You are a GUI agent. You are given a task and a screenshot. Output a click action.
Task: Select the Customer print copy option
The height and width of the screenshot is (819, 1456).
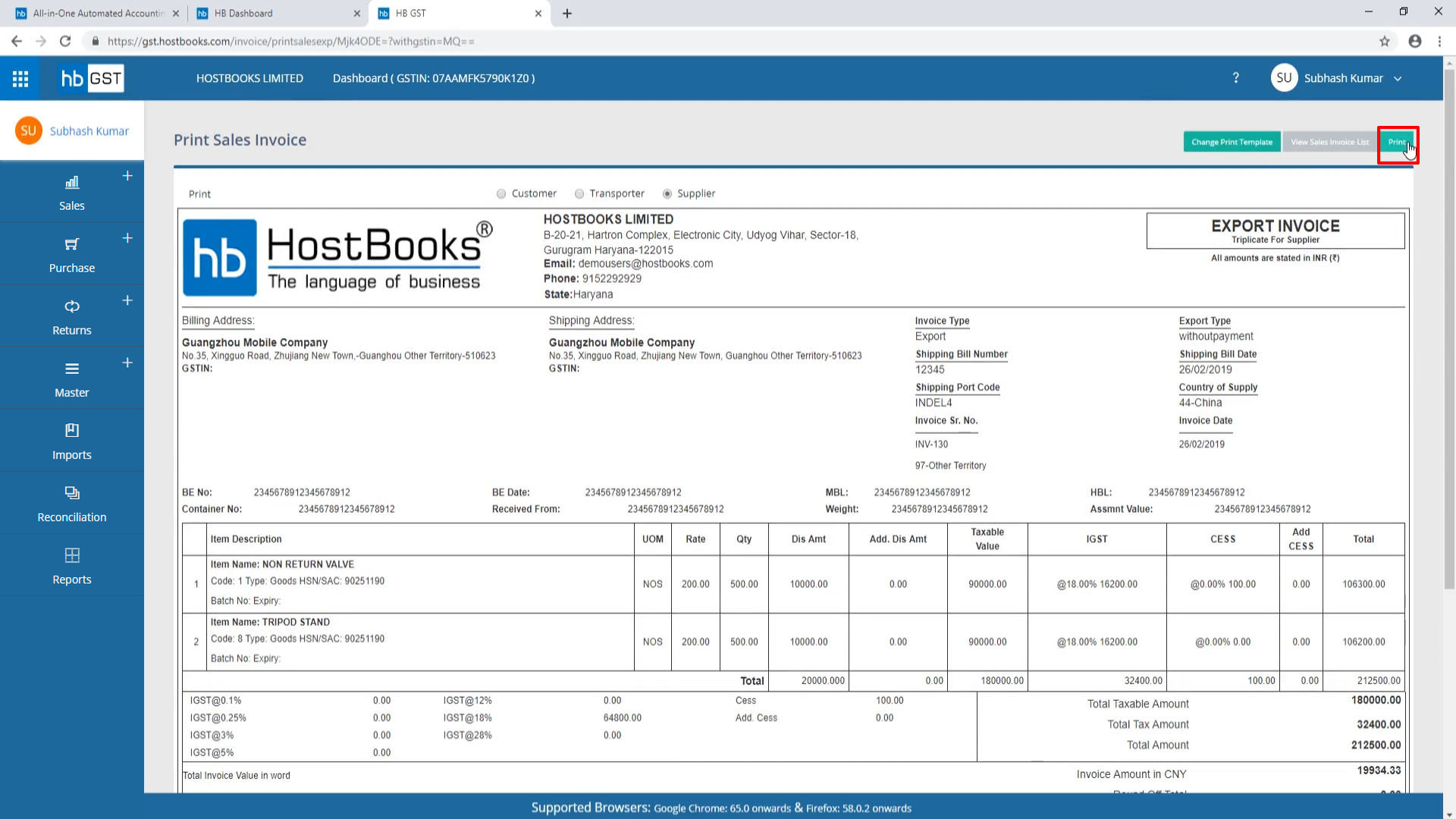(x=501, y=193)
